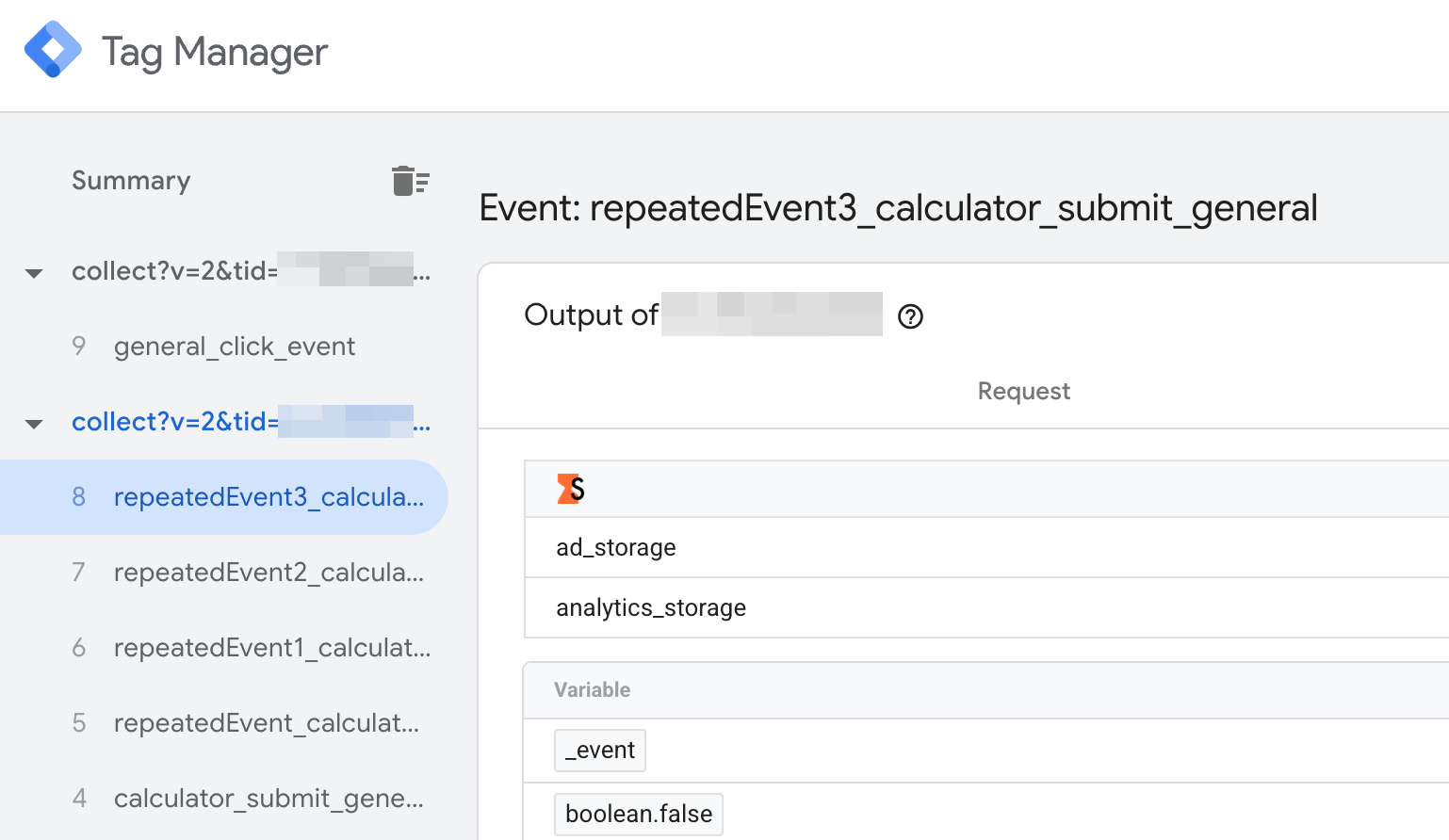Collapse the first collect?v=2 request group

34,273
